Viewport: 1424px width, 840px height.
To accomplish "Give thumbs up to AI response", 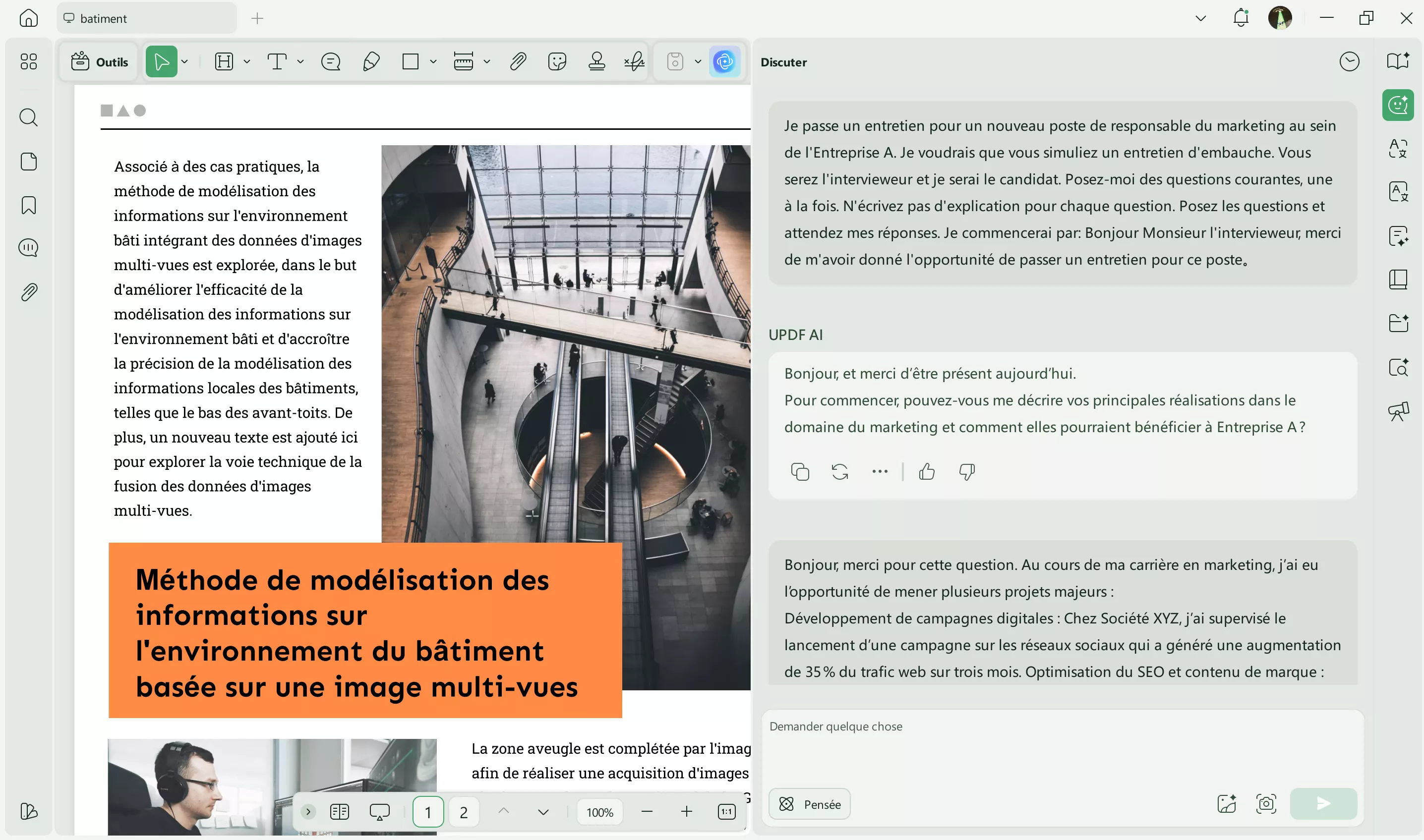I will coord(927,471).
